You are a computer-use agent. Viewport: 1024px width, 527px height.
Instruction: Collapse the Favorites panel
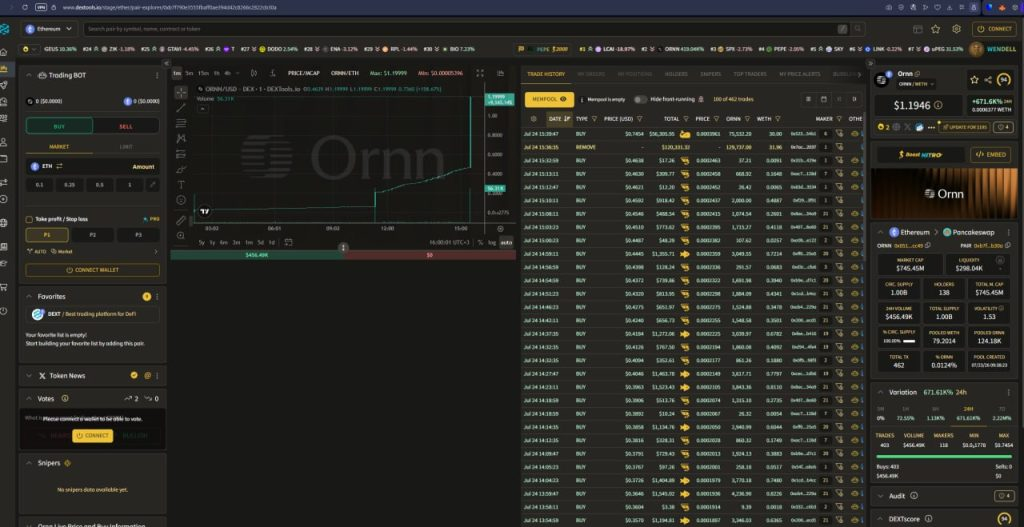[29, 296]
